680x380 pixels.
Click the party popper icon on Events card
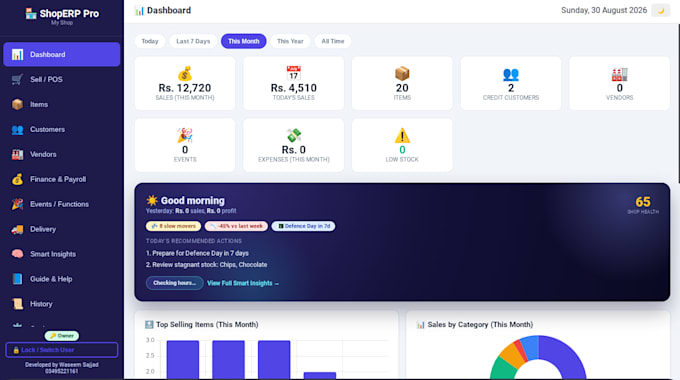click(x=185, y=136)
